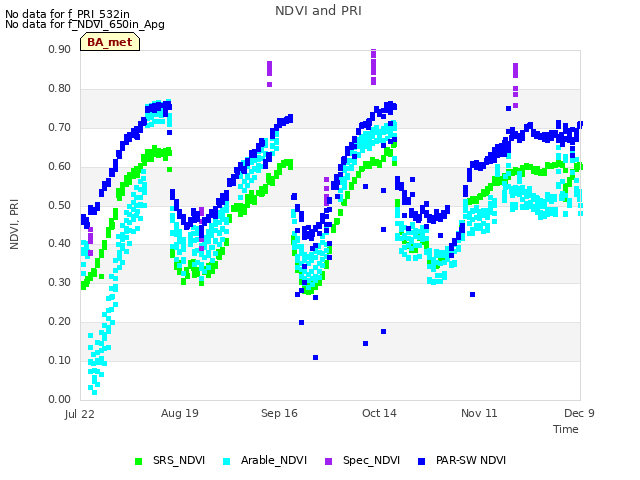Click the Dec 9 x-axis tick label
This screenshot has height=480, width=640.
coord(579,413)
